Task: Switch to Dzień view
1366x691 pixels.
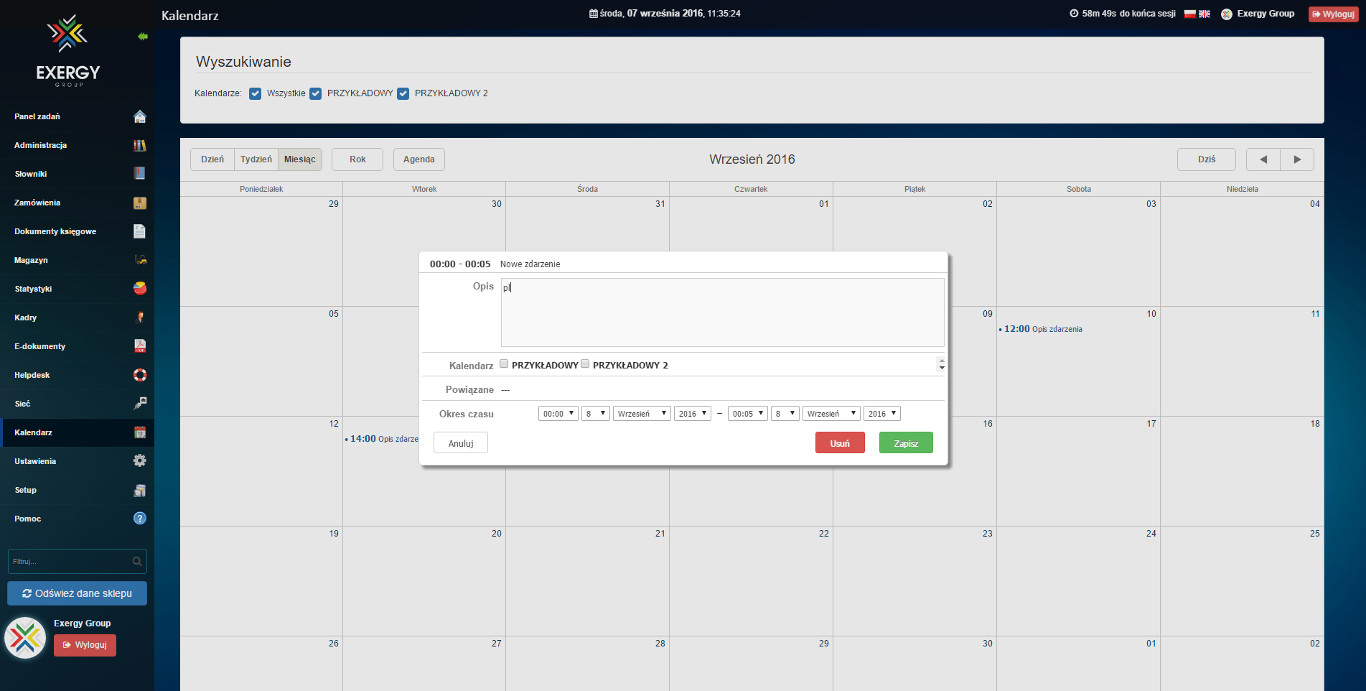Action: click(x=212, y=159)
